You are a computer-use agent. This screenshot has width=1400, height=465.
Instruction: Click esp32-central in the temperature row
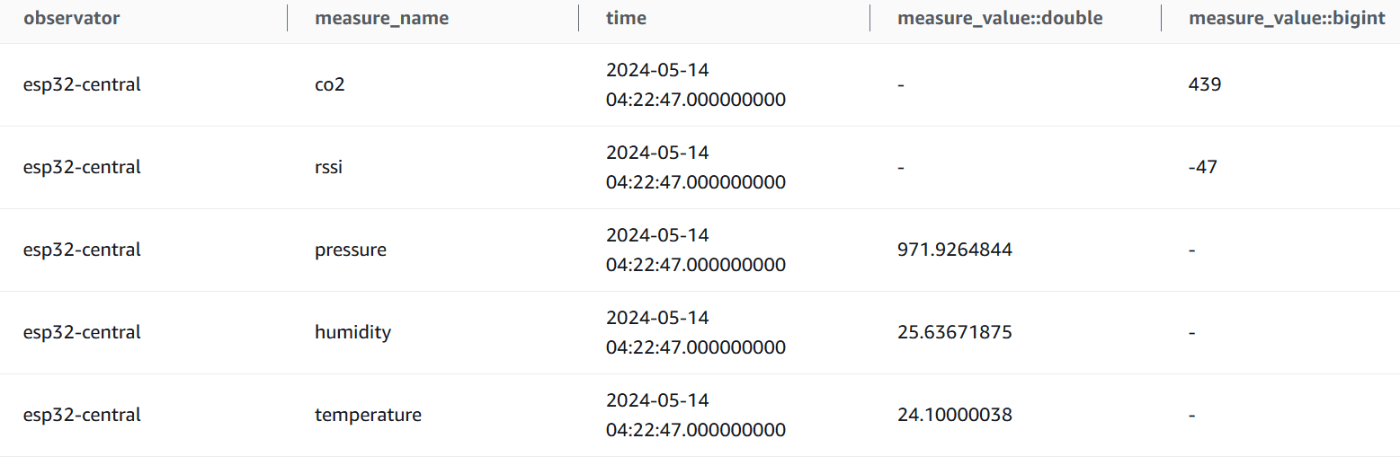pyautogui.click(x=82, y=415)
